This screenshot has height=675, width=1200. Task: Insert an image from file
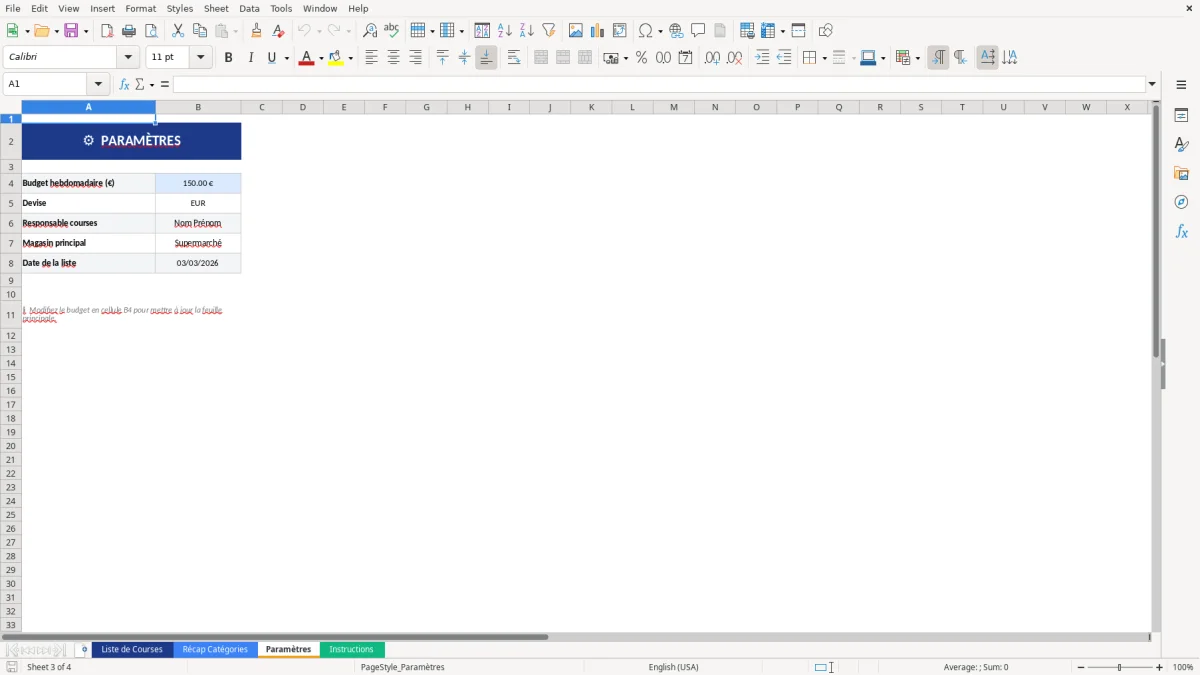[576, 30]
